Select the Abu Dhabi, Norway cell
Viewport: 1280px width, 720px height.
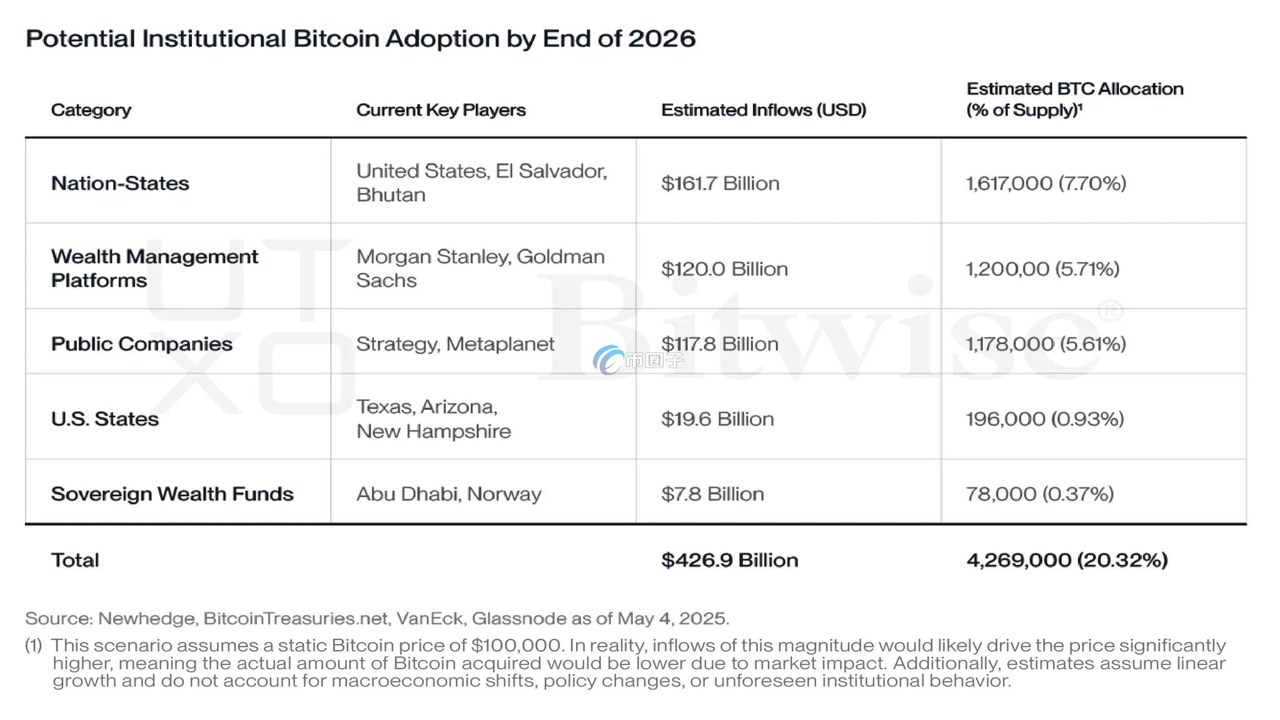coord(449,494)
